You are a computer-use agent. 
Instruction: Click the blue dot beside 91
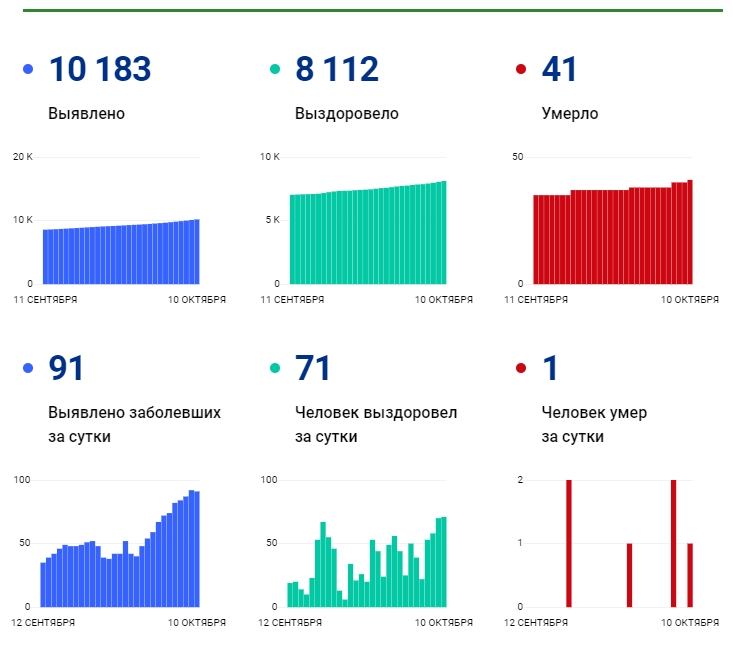[x=28, y=368]
